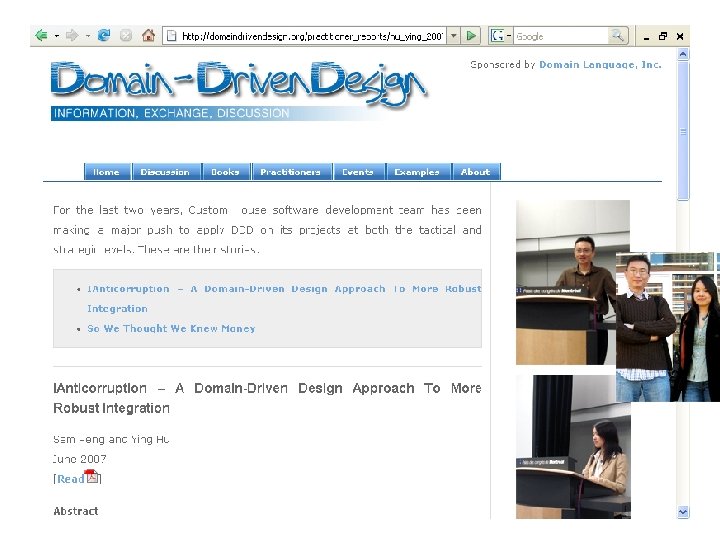Click the 'INFORMATION, EXCHANGE, DISCUSSION' banner text
Screen dimensions: 720x540
tap(172, 113)
